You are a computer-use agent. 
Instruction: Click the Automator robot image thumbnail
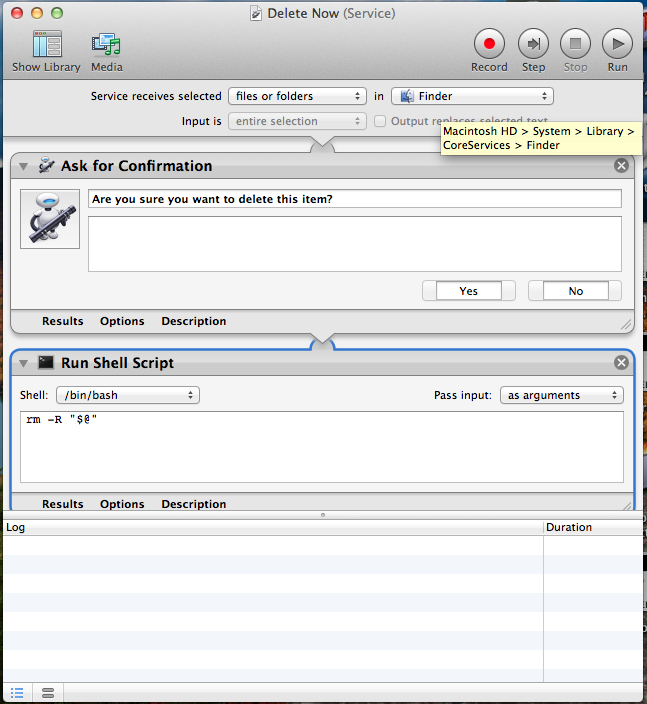tap(50, 219)
